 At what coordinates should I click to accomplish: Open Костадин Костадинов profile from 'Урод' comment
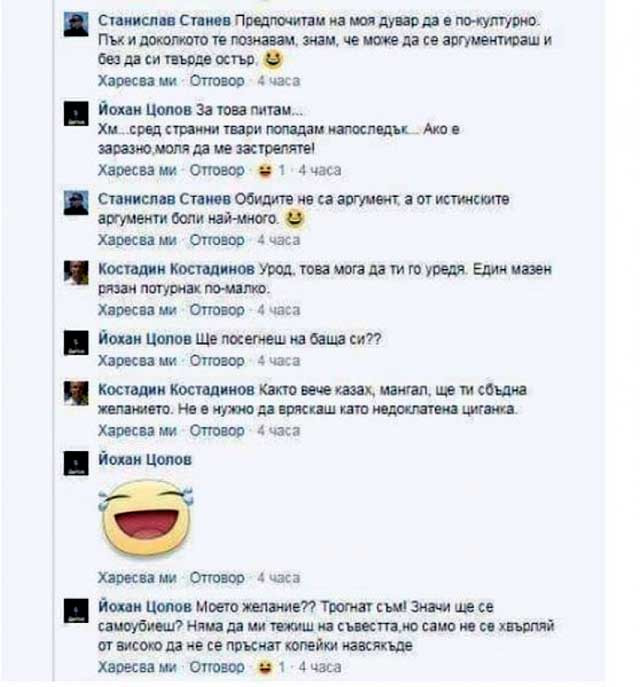[x=176, y=269]
